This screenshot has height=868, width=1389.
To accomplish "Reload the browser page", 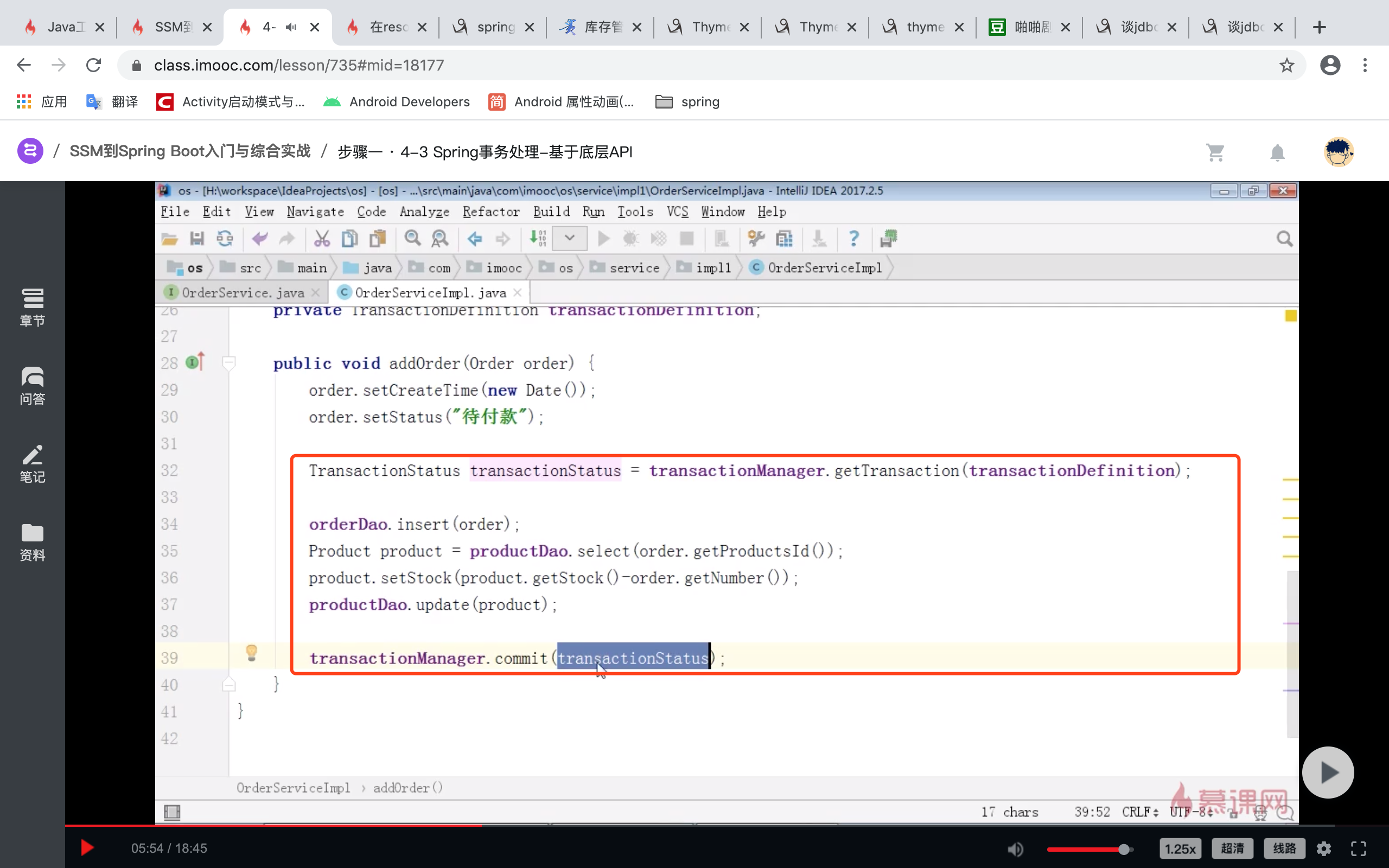I will click(x=93, y=65).
